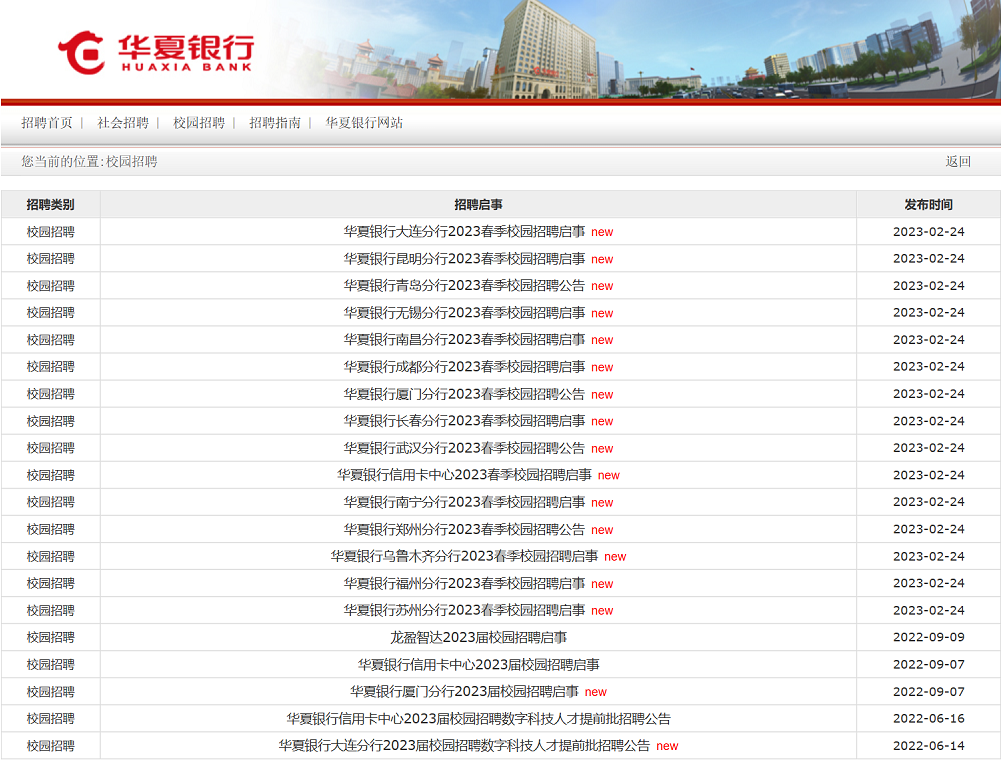Click the 招聘类别 column header
1003x761 pixels.
[51, 205]
